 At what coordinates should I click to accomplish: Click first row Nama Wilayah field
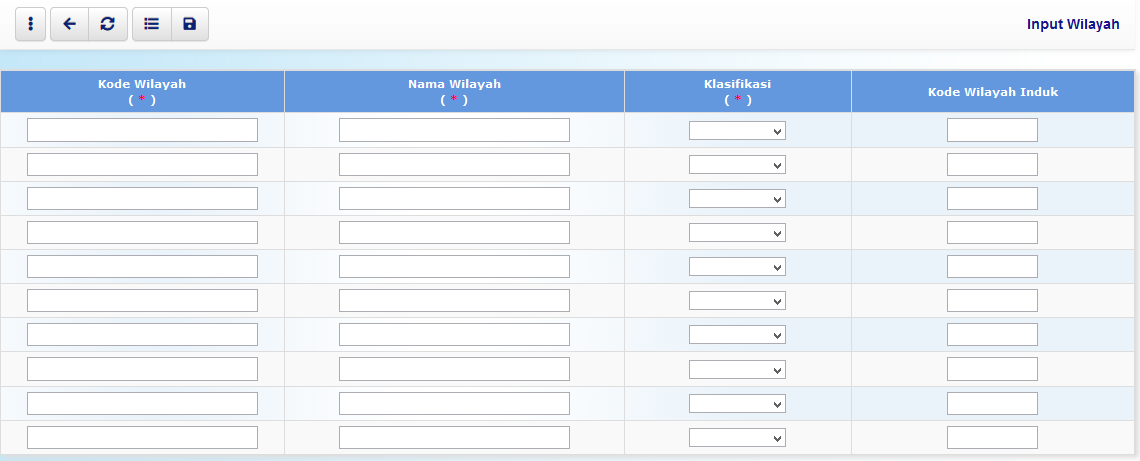coord(454,130)
